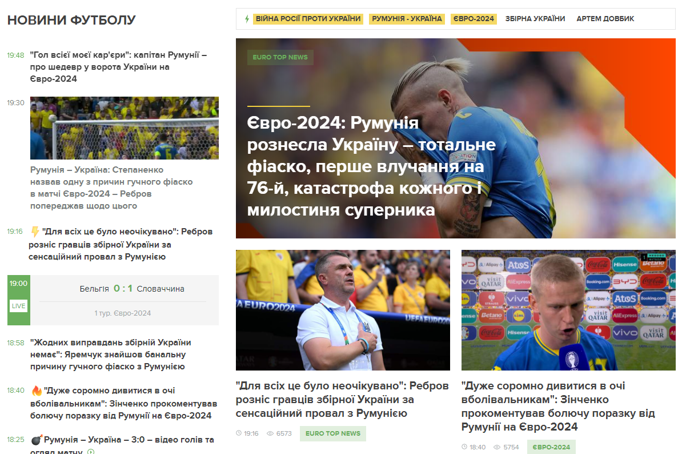698x454 pixels.
Task: Click the bomb emoji beside Румунія – Україна 3:0
Action: (37, 440)
